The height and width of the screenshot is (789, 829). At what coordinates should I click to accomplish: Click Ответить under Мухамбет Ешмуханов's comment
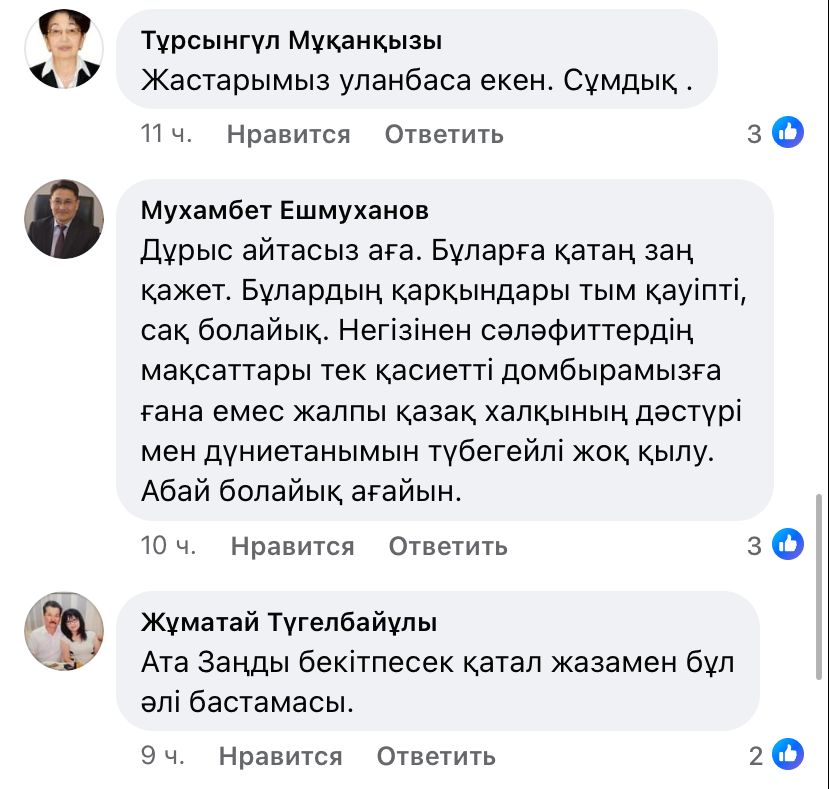[x=448, y=546]
